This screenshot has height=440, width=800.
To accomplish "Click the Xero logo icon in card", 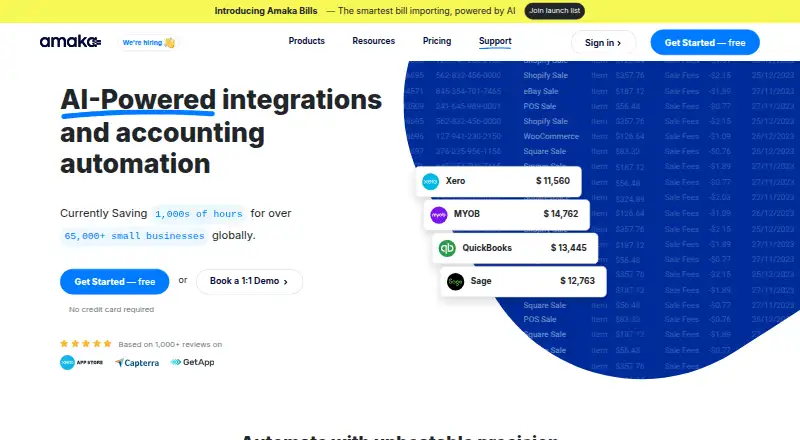I will point(430,181).
